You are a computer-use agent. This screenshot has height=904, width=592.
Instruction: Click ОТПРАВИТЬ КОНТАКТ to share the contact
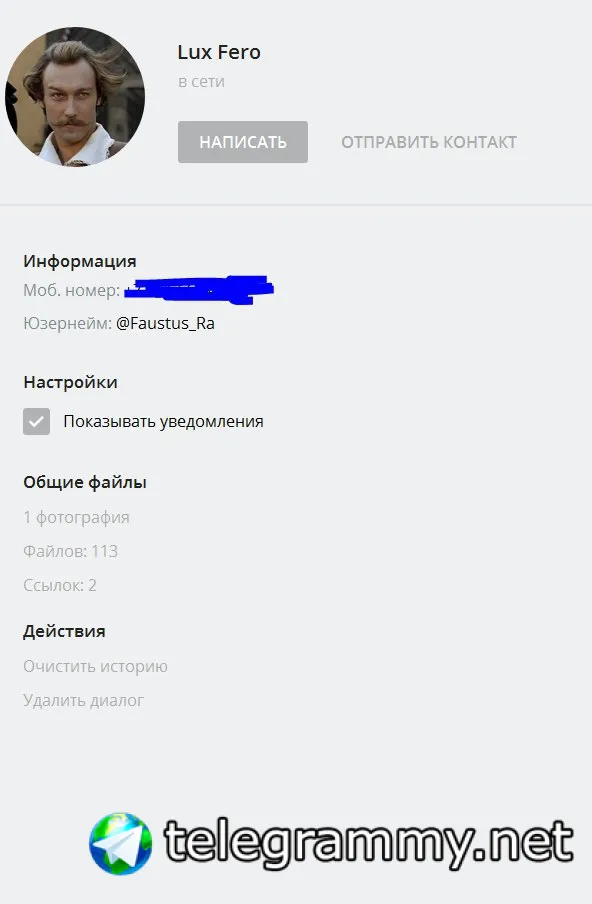(x=429, y=142)
